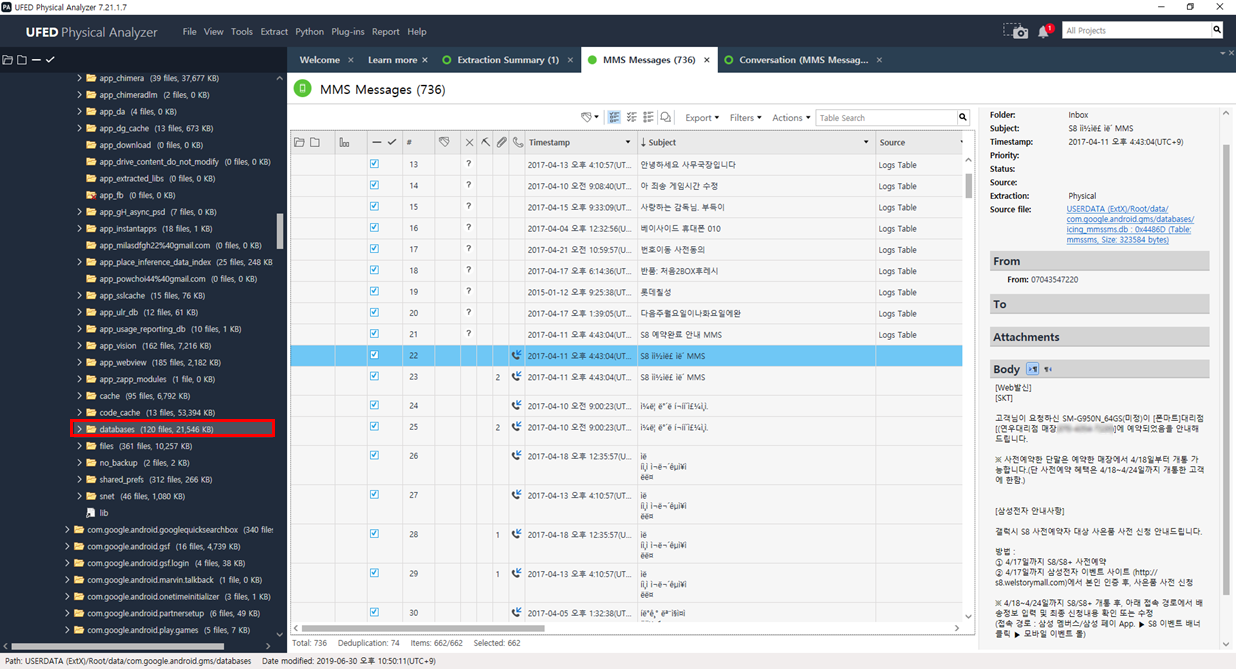Take a screenshot with the camera icon
Screen dimensions: 1236x669
1016,31
